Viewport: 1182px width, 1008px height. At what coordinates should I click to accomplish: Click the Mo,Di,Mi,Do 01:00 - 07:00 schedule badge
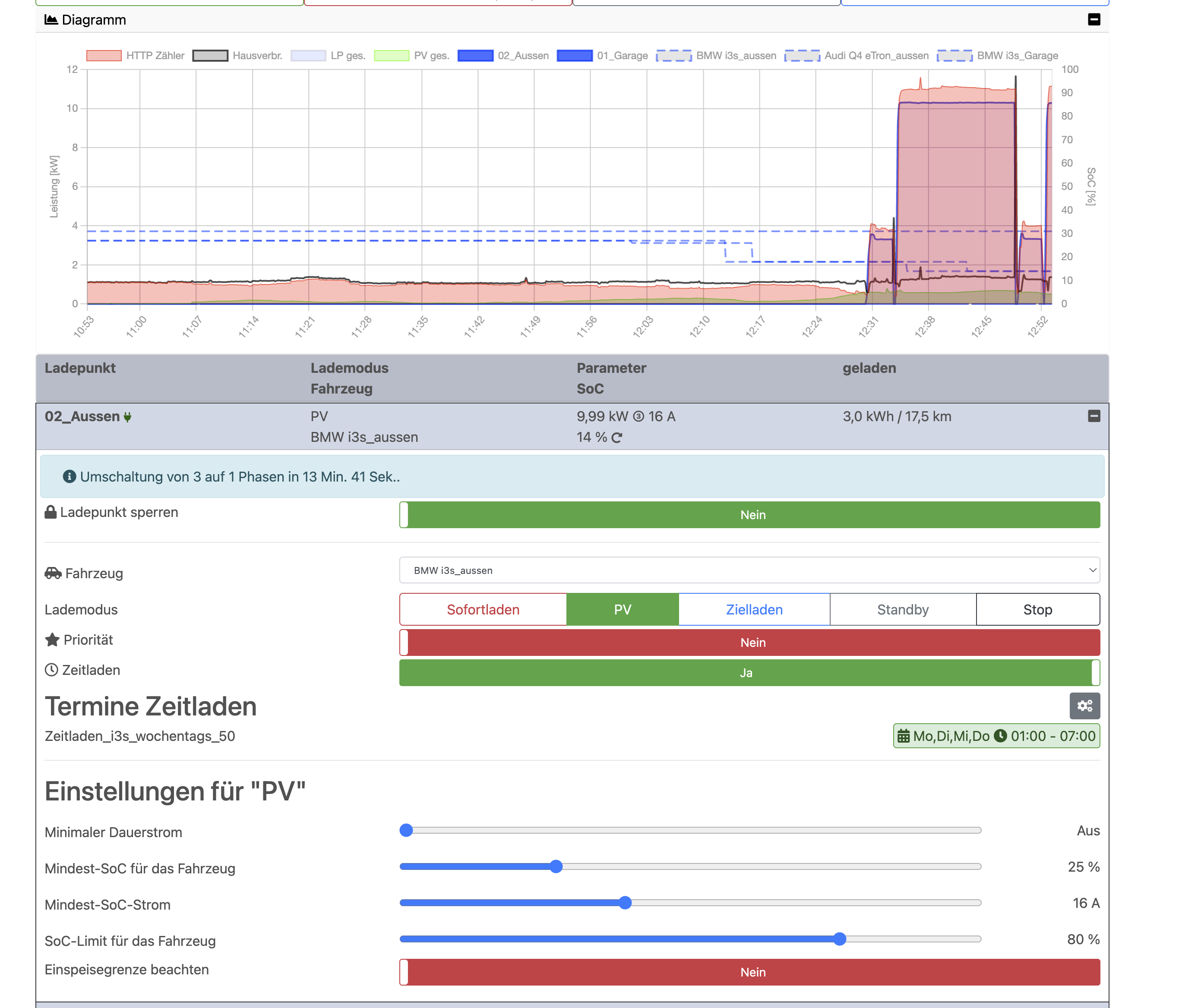(996, 736)
